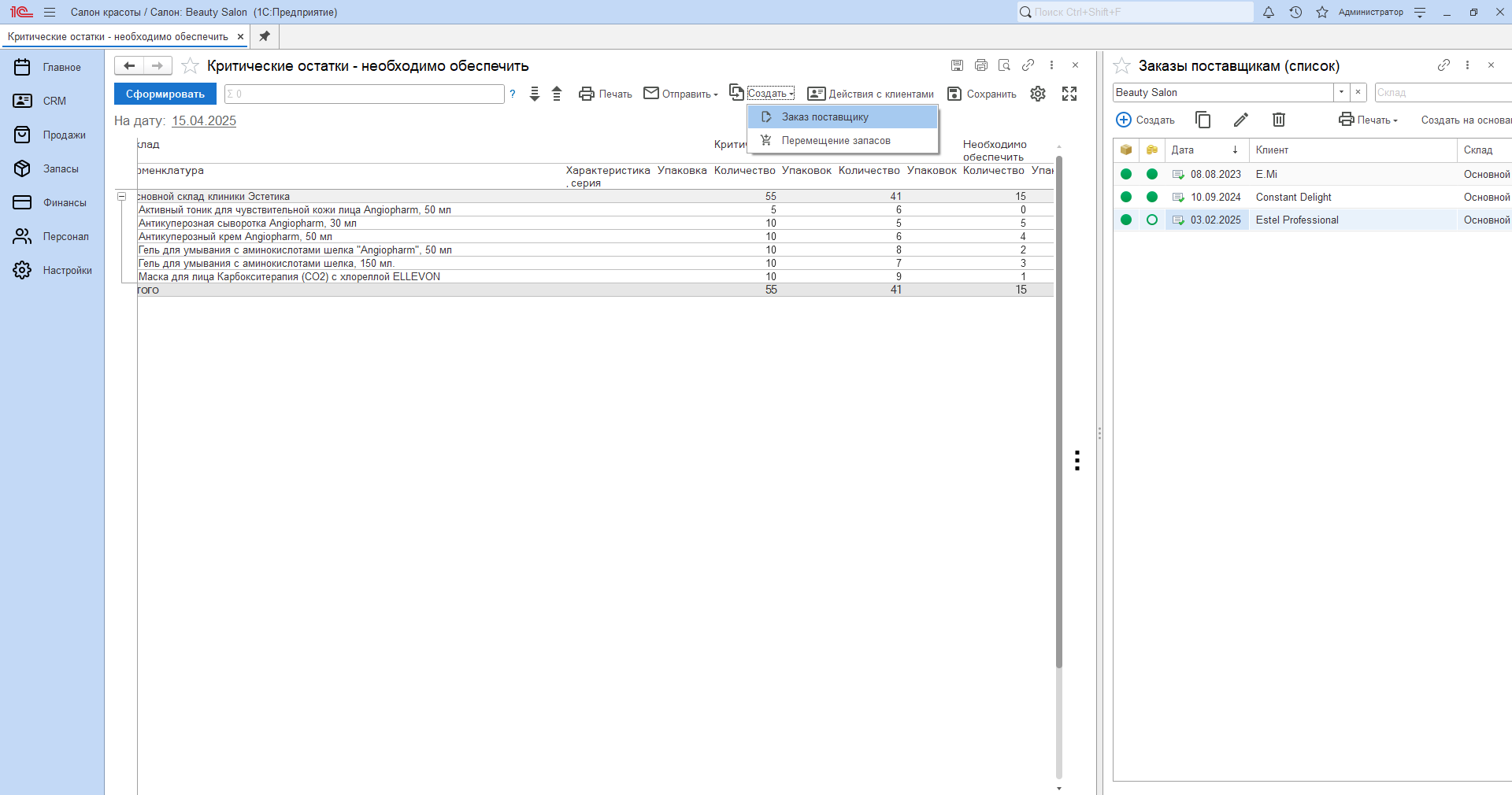Open the 1C main menu hamburger icon

pyautogui.click(x=50, y=12)
